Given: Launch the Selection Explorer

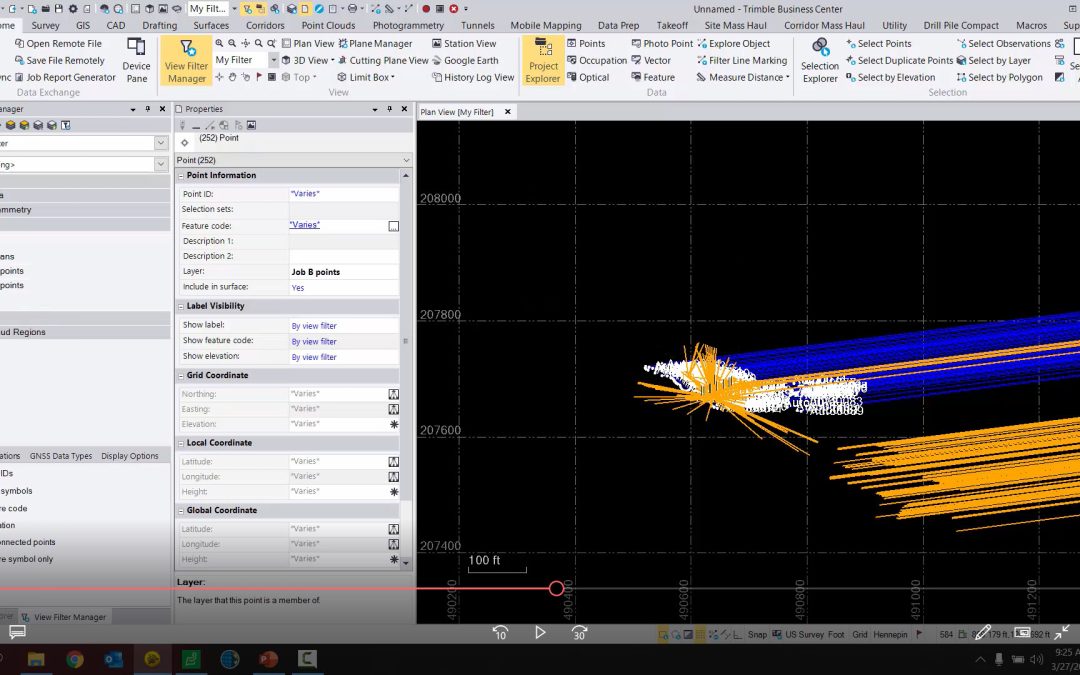Looking at the screenshot, I should pos(820,61).
